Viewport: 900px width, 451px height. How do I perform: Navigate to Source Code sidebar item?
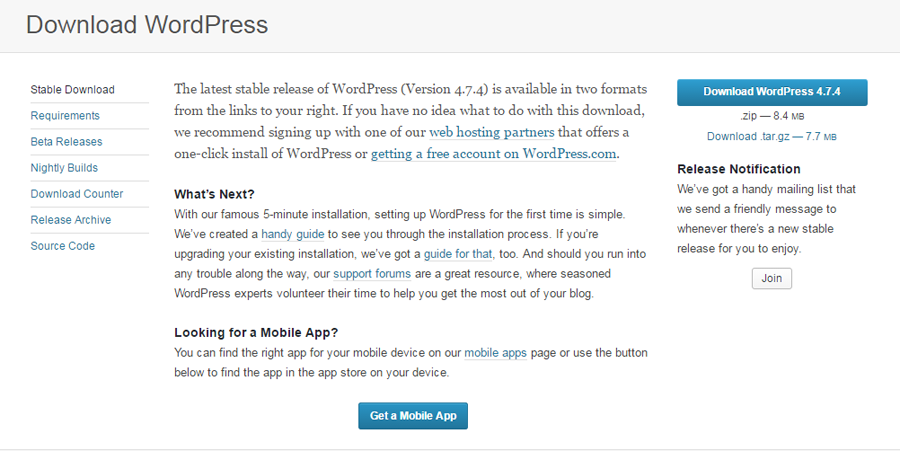click(63, 246)
